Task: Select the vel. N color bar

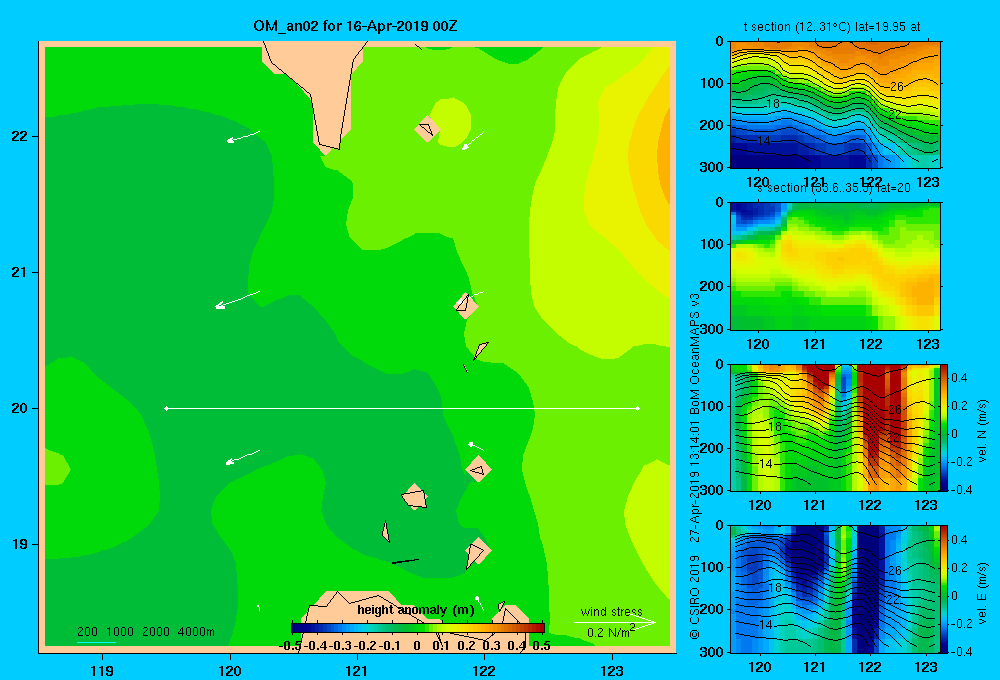Action: click(945, 427)
